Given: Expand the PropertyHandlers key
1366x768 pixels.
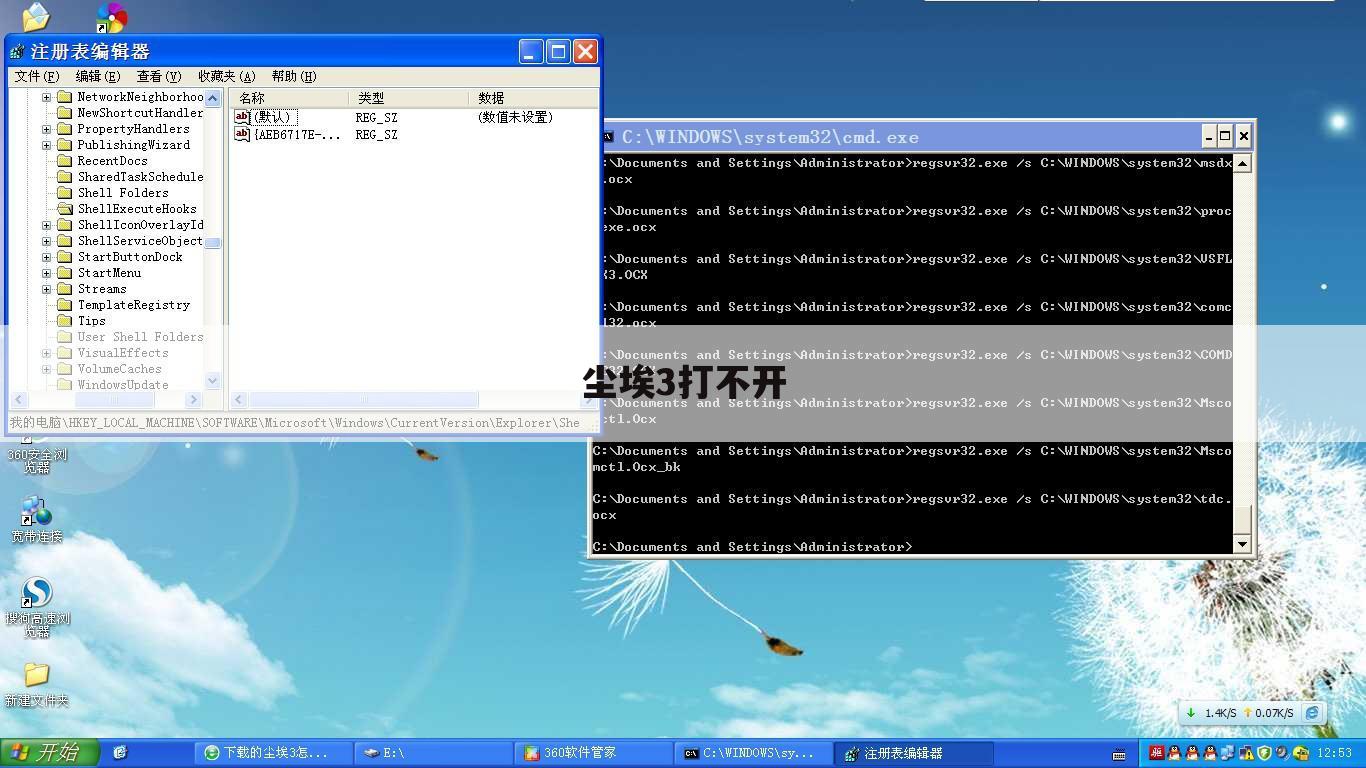Looking at the screenshot, I should 46,129.
